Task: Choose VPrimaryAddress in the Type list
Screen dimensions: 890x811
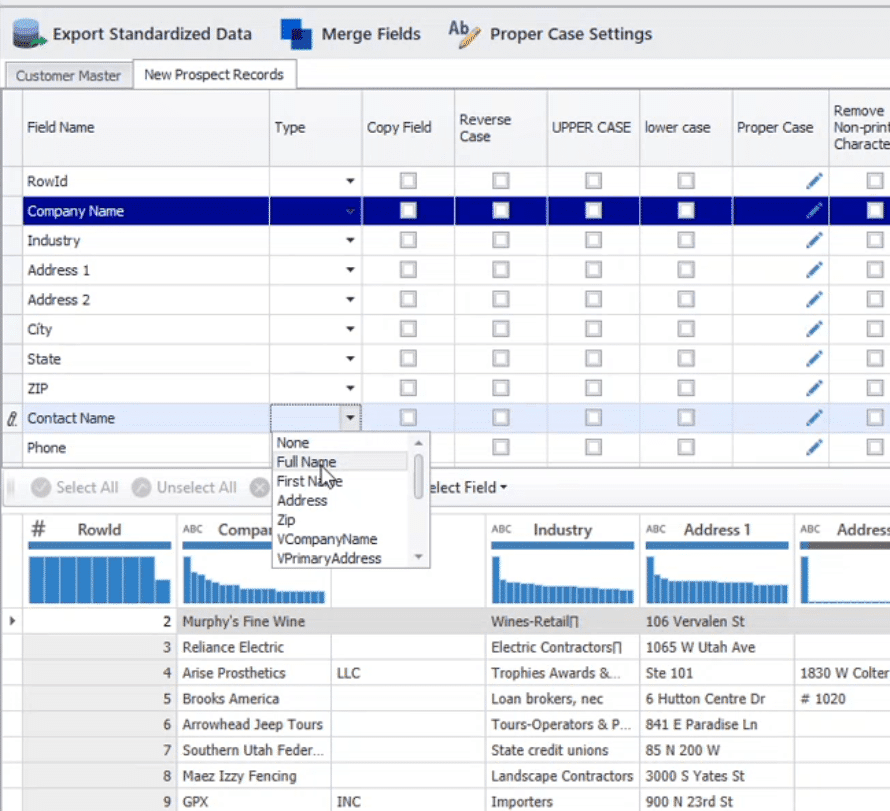Action: click(329, 558)
